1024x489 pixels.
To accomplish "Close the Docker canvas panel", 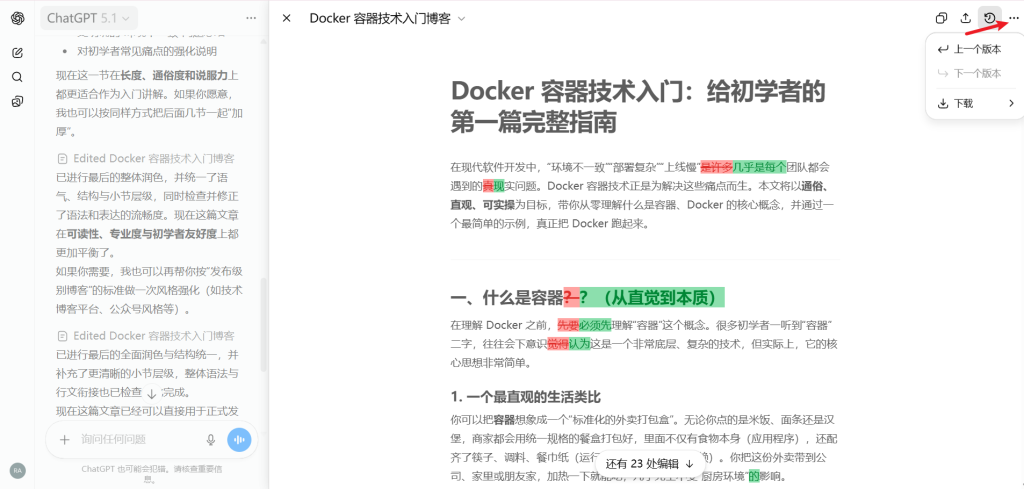I will (286, 18).
